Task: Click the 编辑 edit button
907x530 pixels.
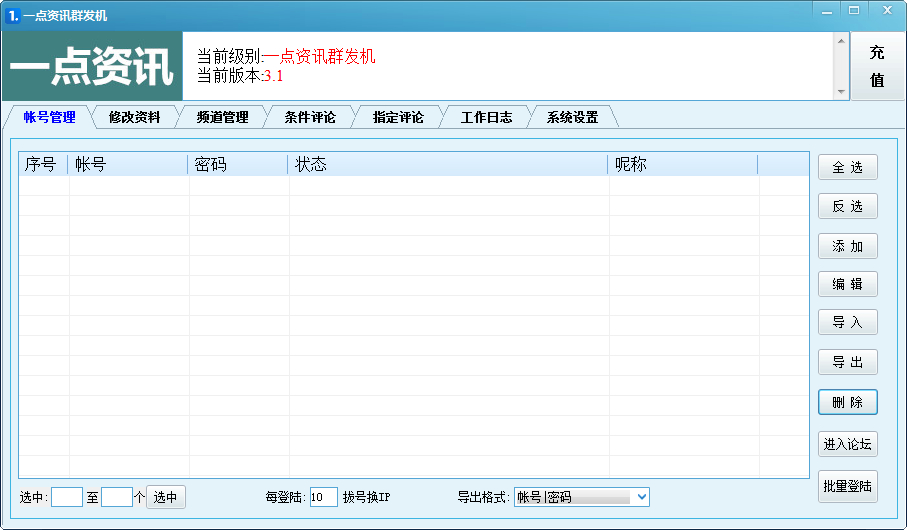Action: click(x=847, y=284)
